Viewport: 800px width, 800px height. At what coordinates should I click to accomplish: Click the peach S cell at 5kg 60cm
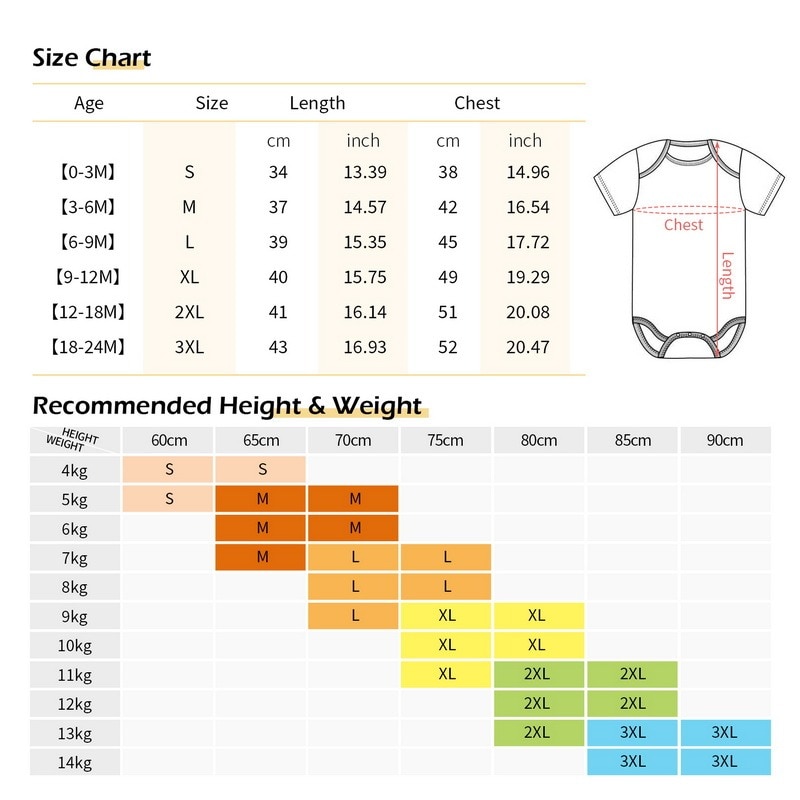pos(168,498)
